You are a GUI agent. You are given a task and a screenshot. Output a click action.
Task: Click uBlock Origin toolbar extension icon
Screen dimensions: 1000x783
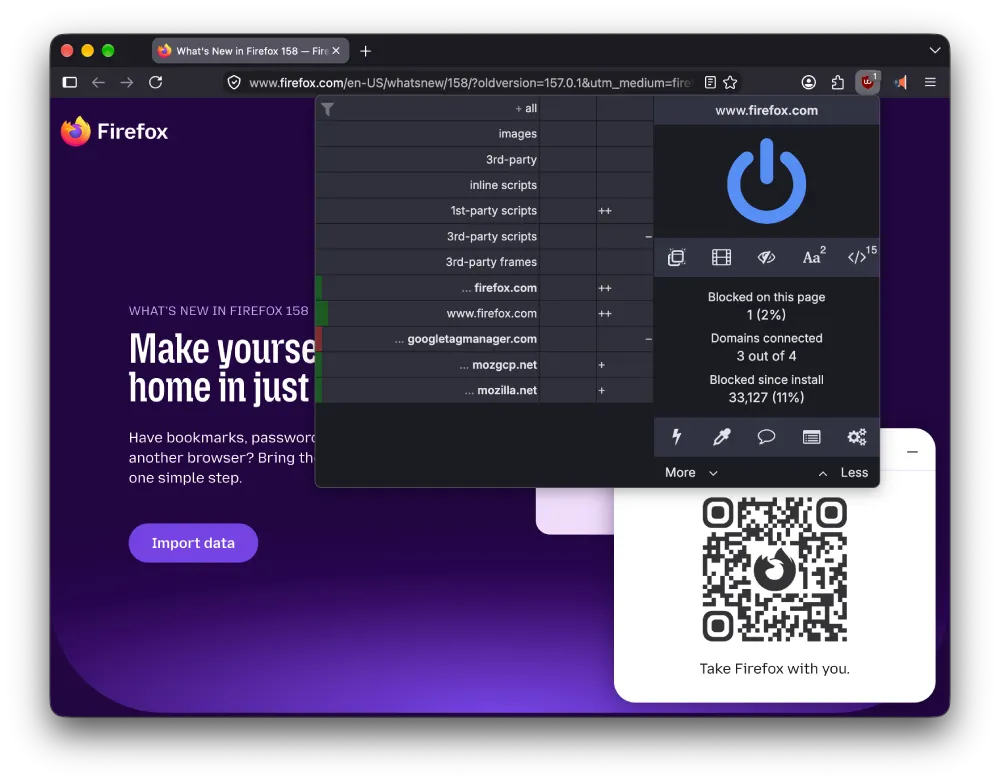[867, 82]
